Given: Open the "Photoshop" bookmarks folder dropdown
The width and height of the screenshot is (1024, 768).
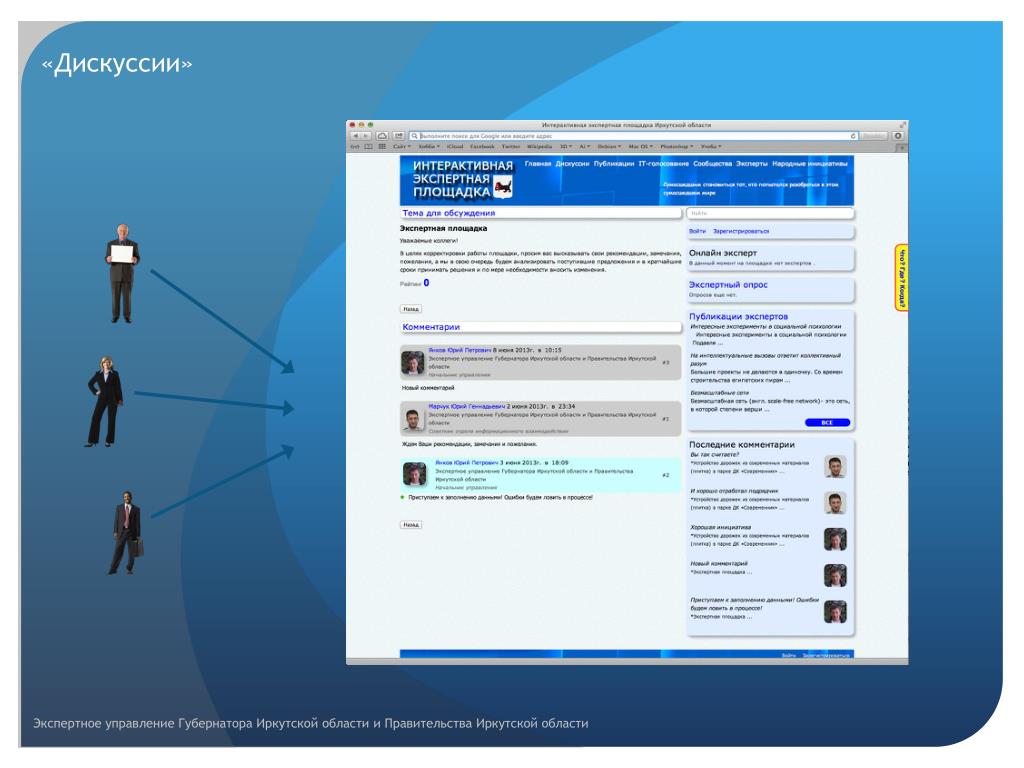Looking at the screenshot, I should click(x=677, y=146).
